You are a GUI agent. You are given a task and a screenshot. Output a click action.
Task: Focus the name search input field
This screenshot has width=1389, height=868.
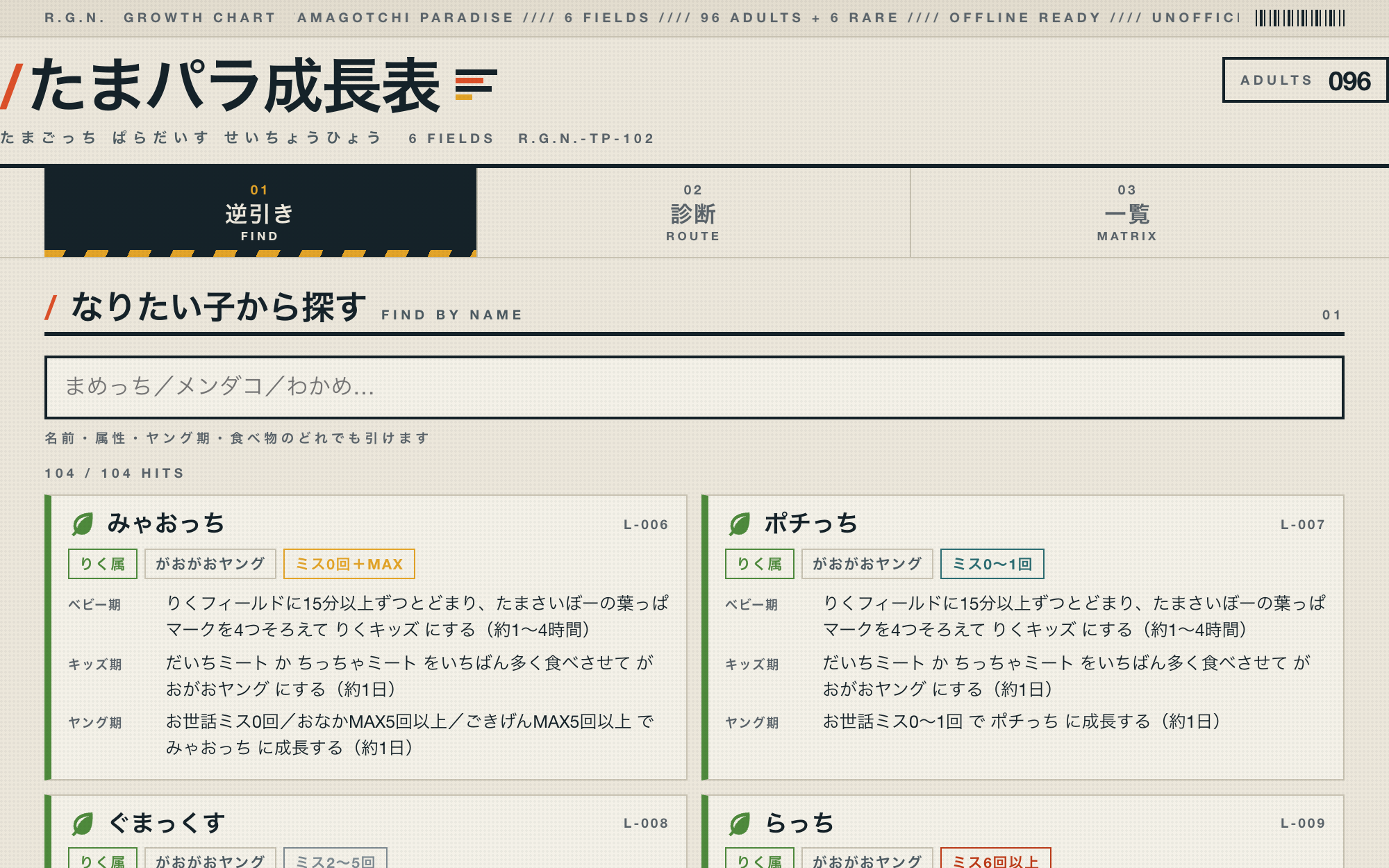(x=694, y=387)
